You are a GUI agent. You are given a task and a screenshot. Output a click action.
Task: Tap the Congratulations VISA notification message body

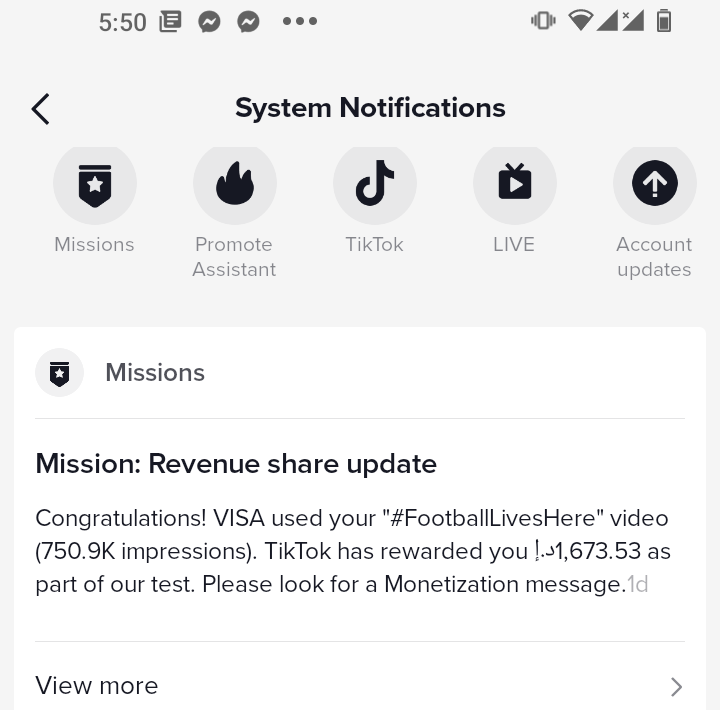click(x=353, y=551)
